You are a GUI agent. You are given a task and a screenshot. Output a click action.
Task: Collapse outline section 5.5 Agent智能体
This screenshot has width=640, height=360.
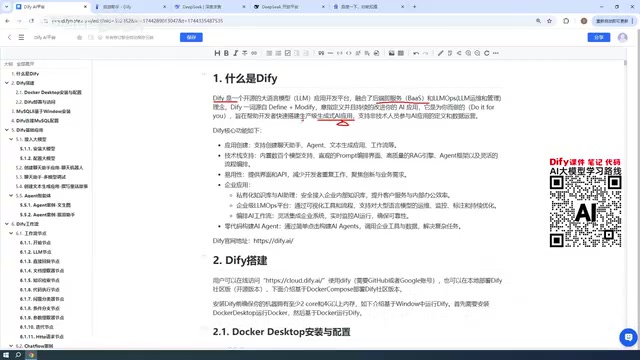11,196
